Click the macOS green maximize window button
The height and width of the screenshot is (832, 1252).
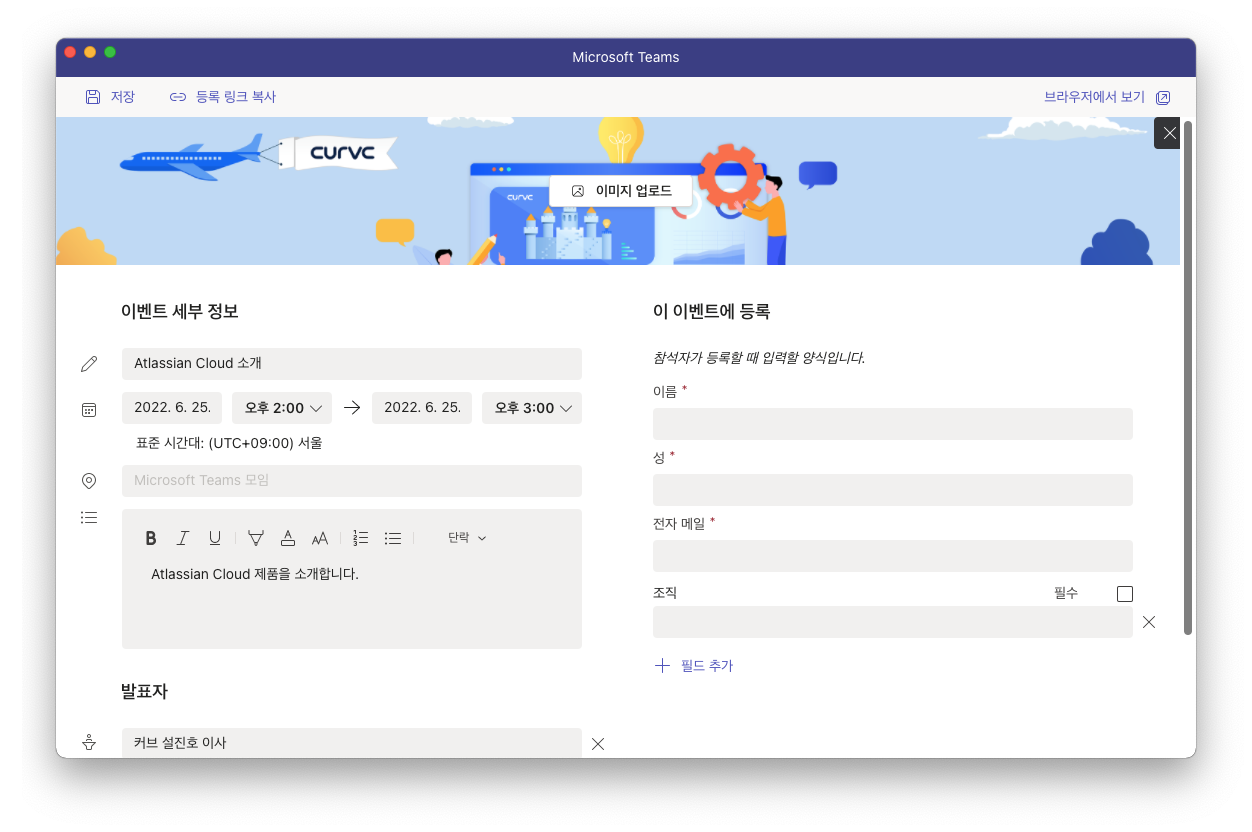(x=110, y=52)
